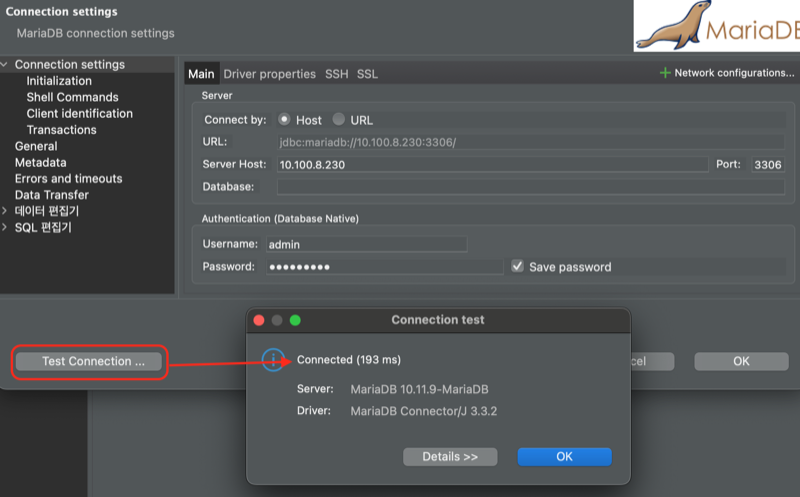Open the Driver properties tab

[269, 74]
